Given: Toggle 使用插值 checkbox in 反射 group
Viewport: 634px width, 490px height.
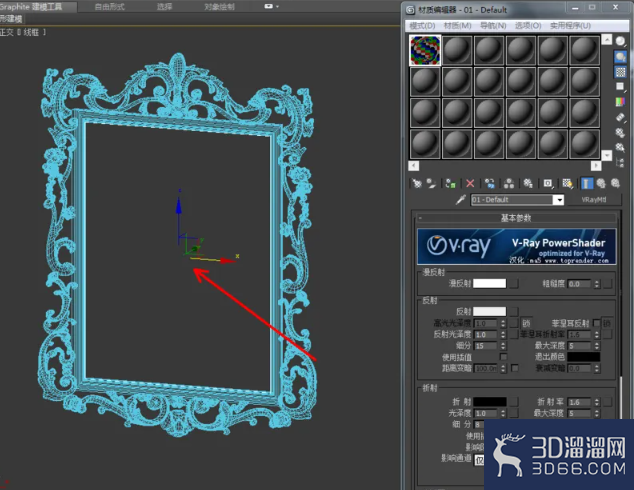Looking at the screenshot, I should point(503,357).
